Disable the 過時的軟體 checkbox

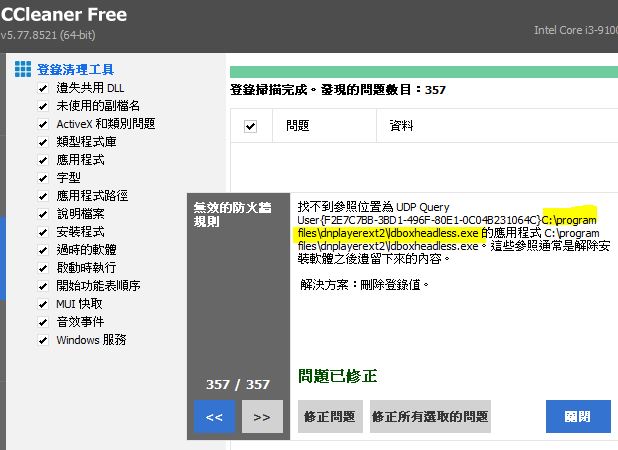[x=43, y=250]
